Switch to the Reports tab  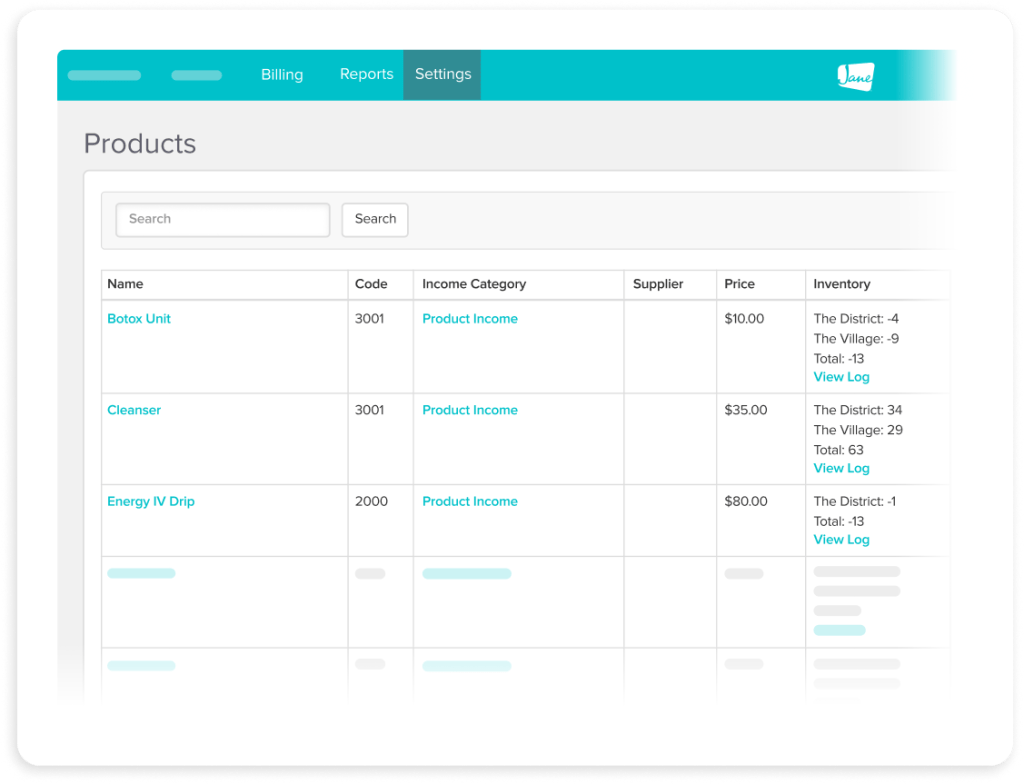(x=366, y=74)
